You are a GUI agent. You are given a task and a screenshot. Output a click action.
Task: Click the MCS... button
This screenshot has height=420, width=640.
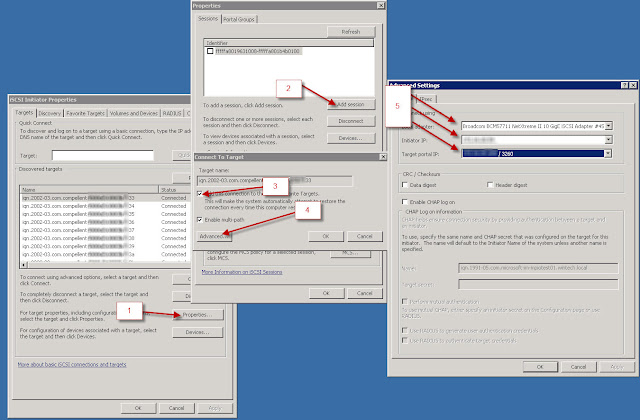(x=350, y=253)
